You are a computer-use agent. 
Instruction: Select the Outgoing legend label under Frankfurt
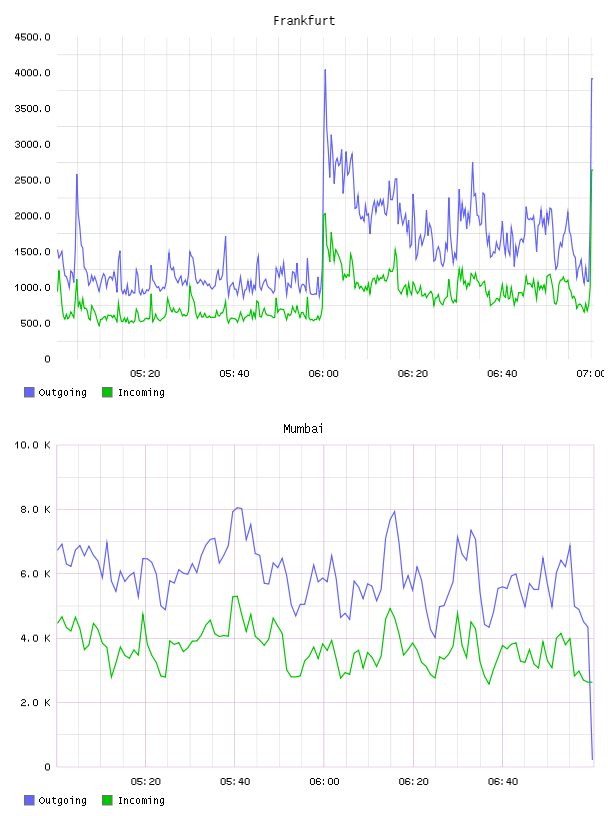coord(62,393)
